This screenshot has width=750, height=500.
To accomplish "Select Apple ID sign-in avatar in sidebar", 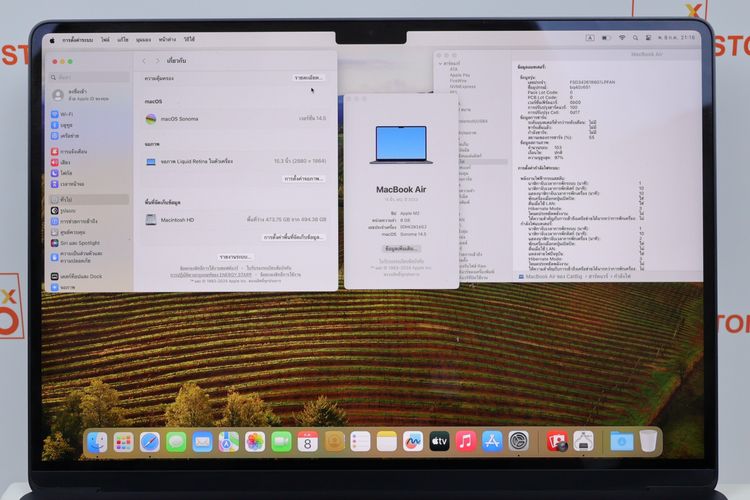I will 58,95.
